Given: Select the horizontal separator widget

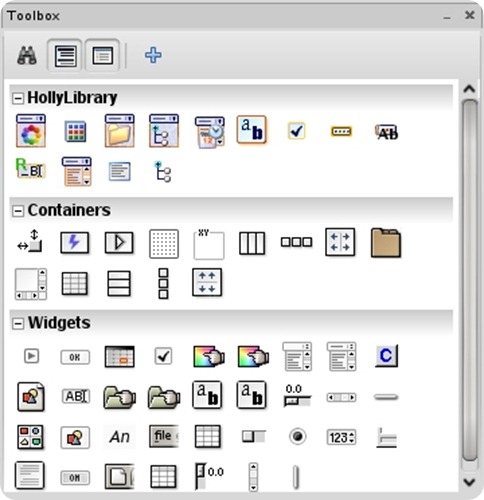Looking at the screenshot, I should tap(386, 397).
